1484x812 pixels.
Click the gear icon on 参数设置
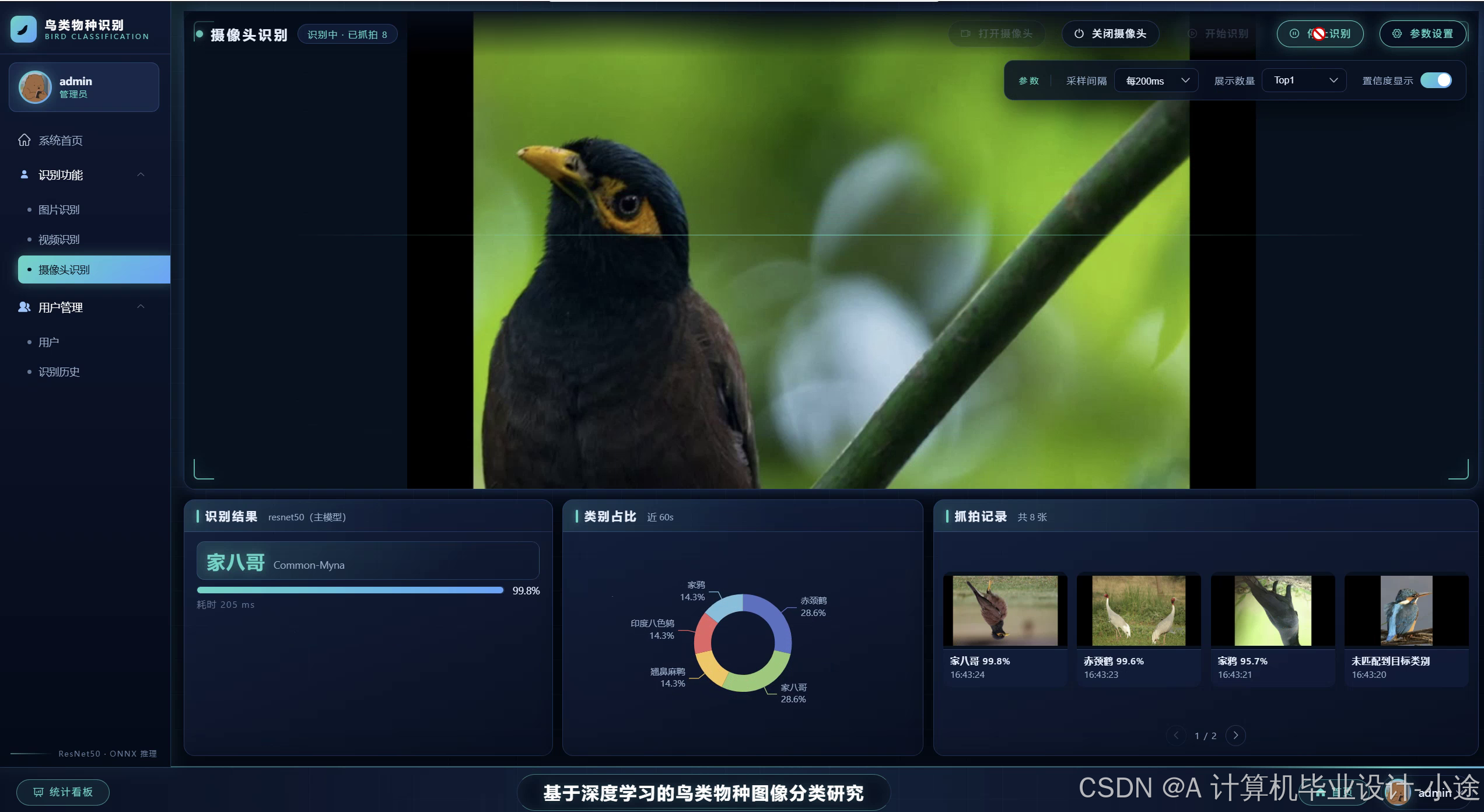[x=1397, y=34]
